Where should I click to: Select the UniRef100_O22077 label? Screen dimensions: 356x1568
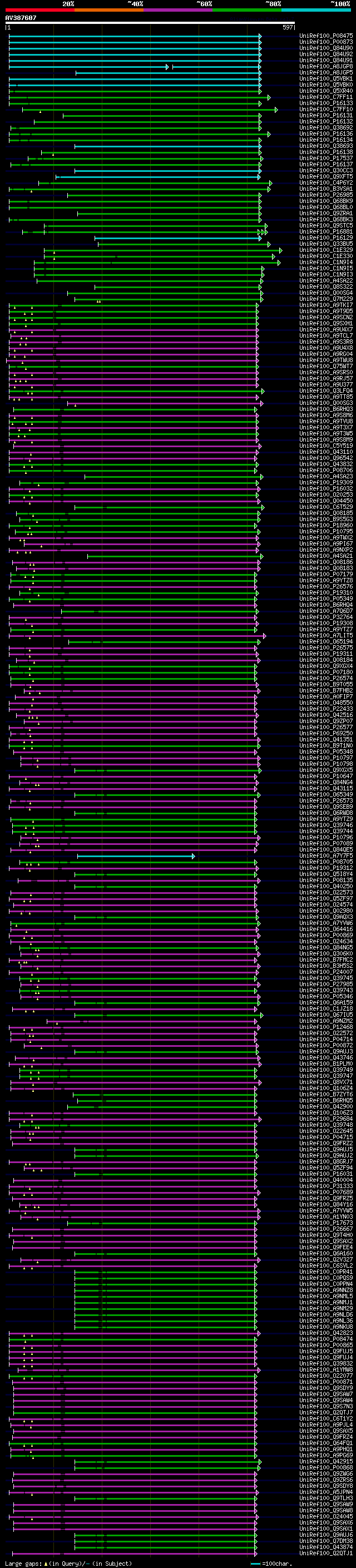click(326, 1376)
